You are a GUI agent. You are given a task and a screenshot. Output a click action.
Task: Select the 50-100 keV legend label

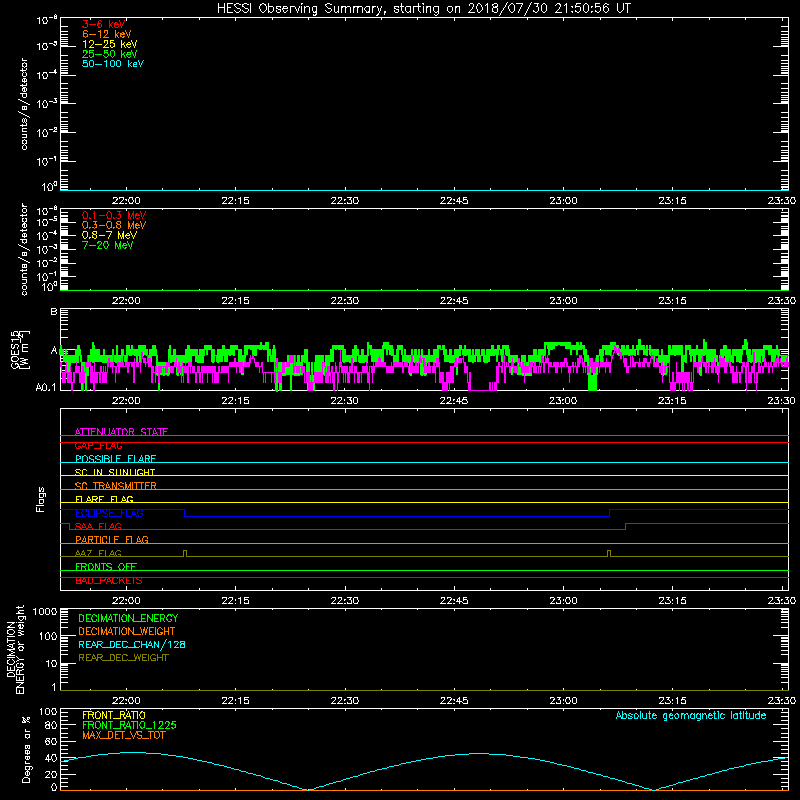(x=113, y=64)
